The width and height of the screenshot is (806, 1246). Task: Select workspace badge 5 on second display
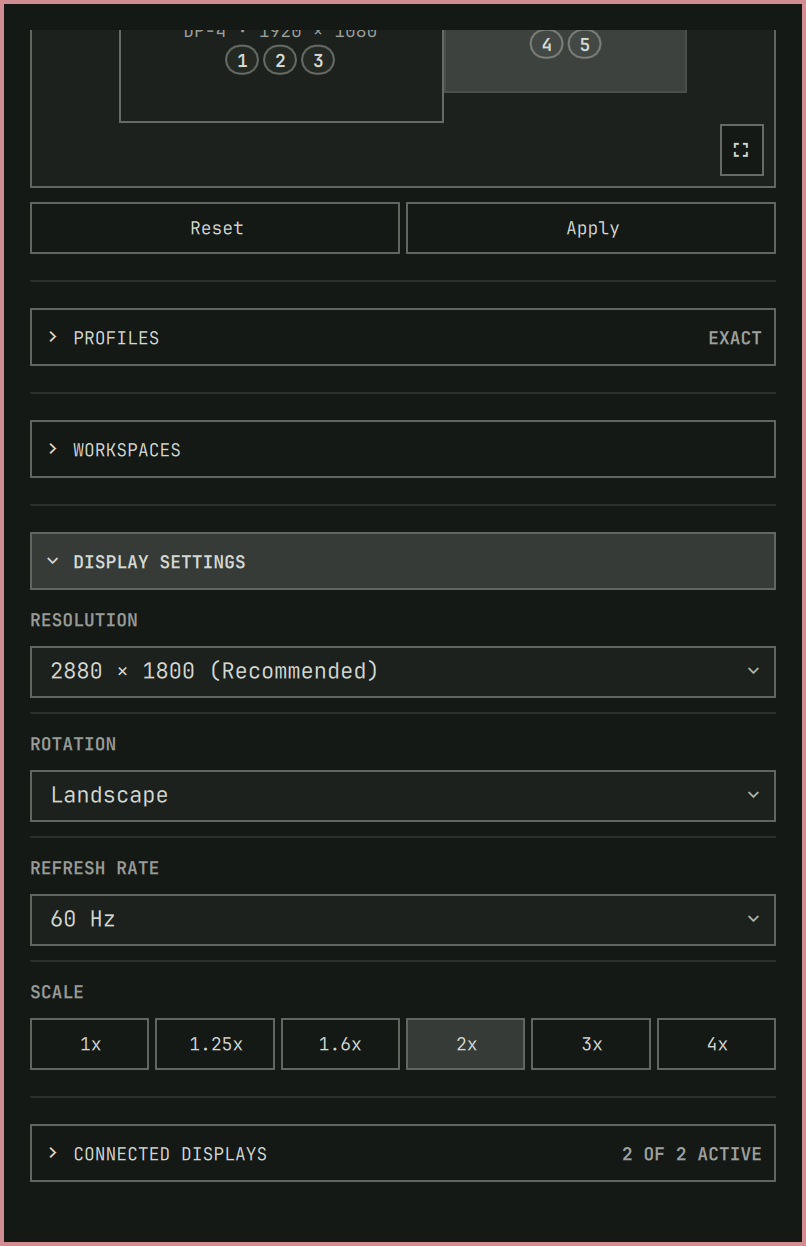pos(585,44)
